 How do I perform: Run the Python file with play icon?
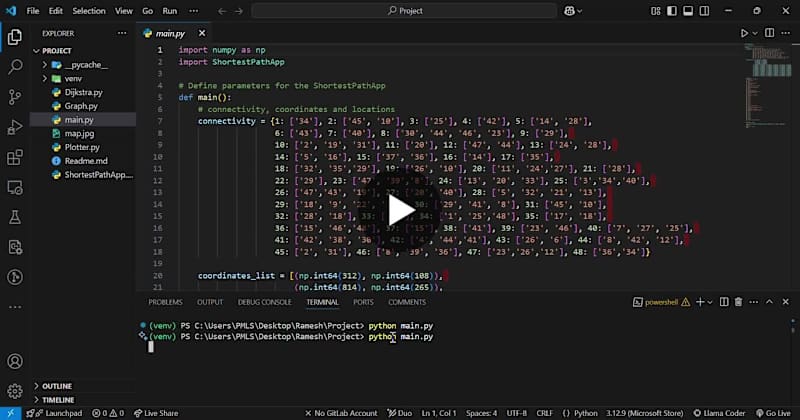point(744,33)
